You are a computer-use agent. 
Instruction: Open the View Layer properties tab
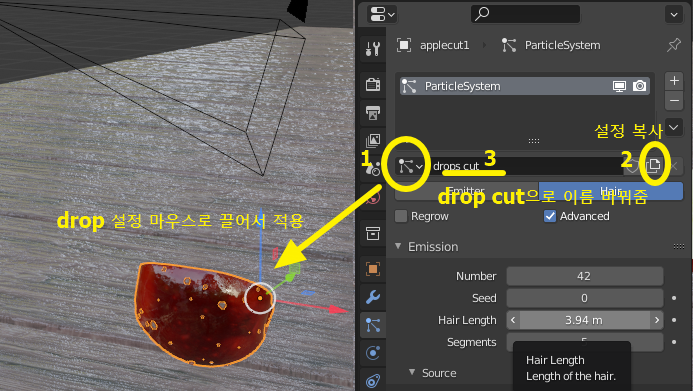pos(373,140)
